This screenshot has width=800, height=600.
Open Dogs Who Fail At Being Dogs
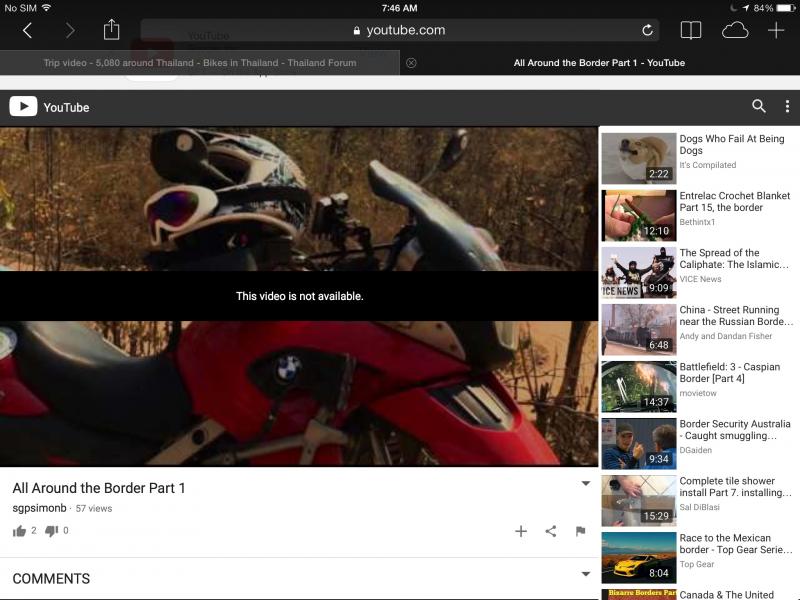(x=732, y=144)
